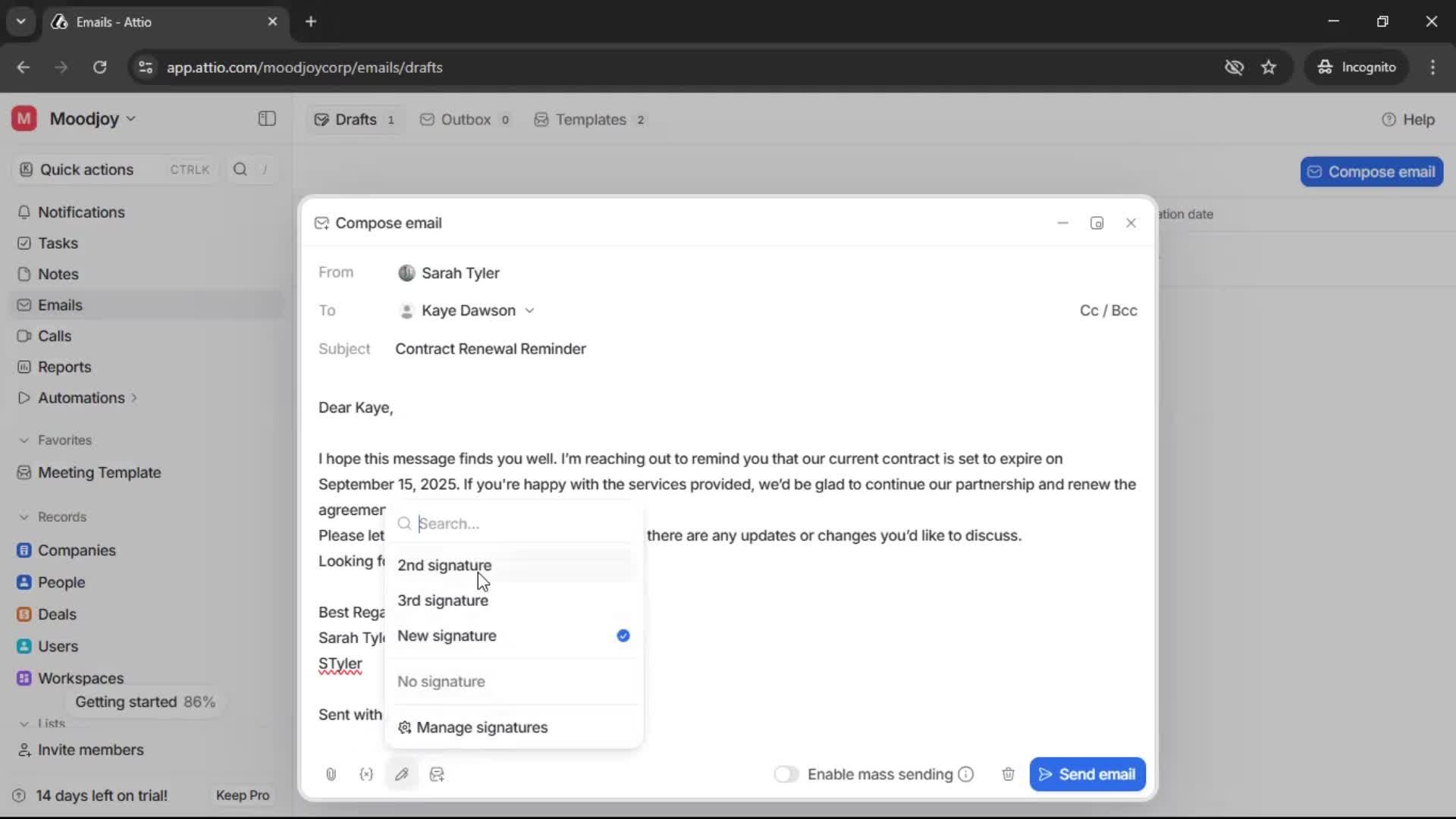
Task: Switch to the Templates tab
Action: click(589, 119)
